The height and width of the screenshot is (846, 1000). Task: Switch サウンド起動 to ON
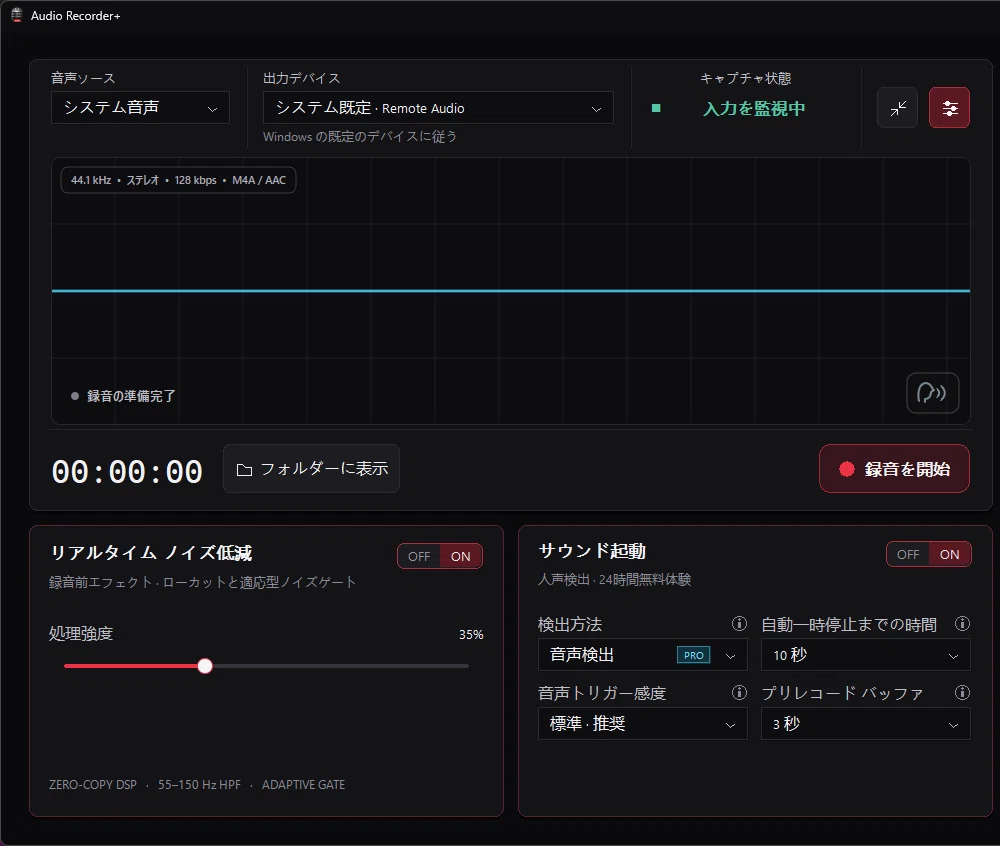click(x=950, y=554)
